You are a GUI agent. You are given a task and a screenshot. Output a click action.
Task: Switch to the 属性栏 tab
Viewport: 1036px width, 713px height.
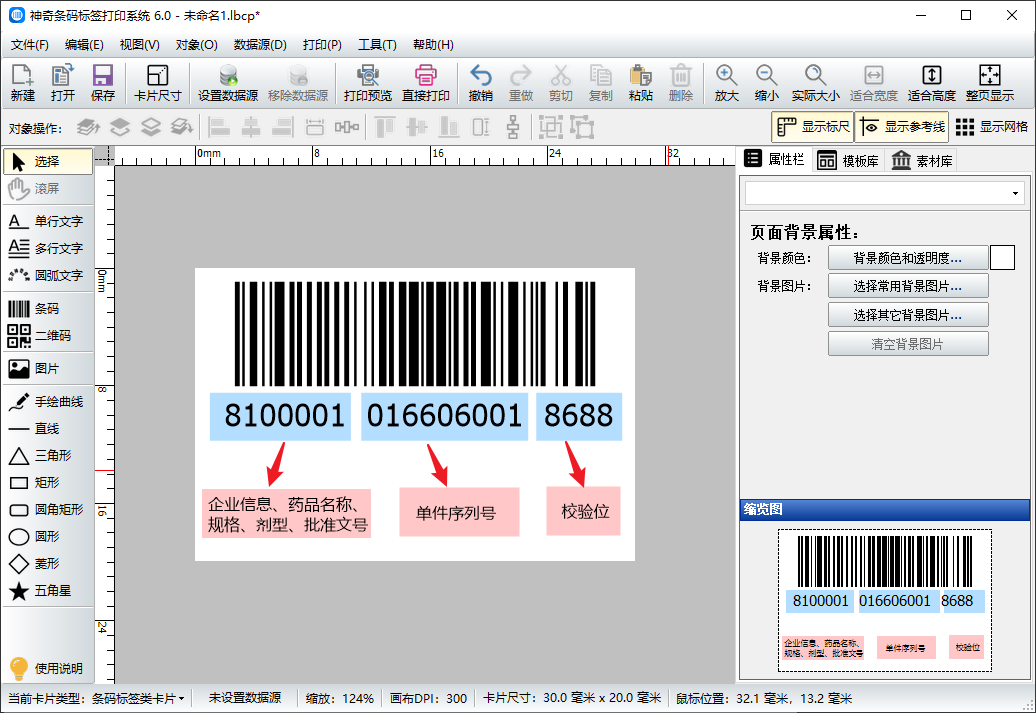click(x=774, y=159)
